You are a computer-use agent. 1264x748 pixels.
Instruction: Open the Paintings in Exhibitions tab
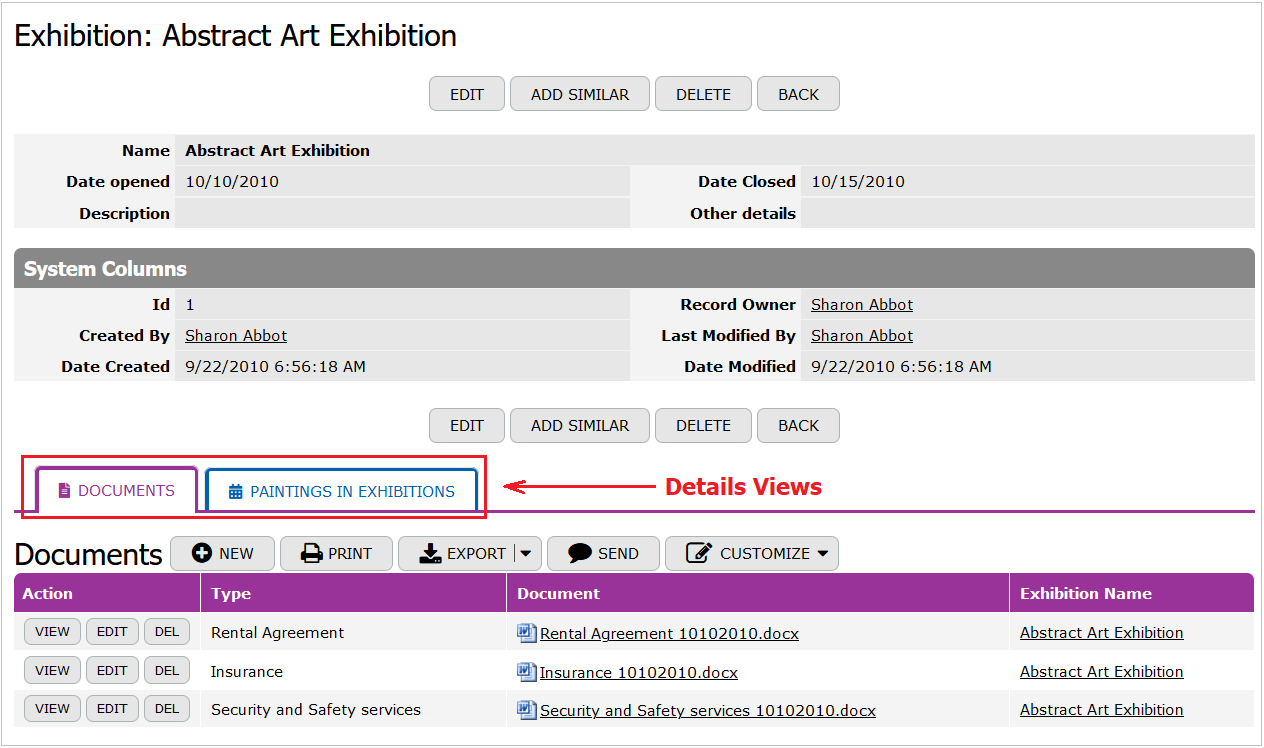point(341,491)
